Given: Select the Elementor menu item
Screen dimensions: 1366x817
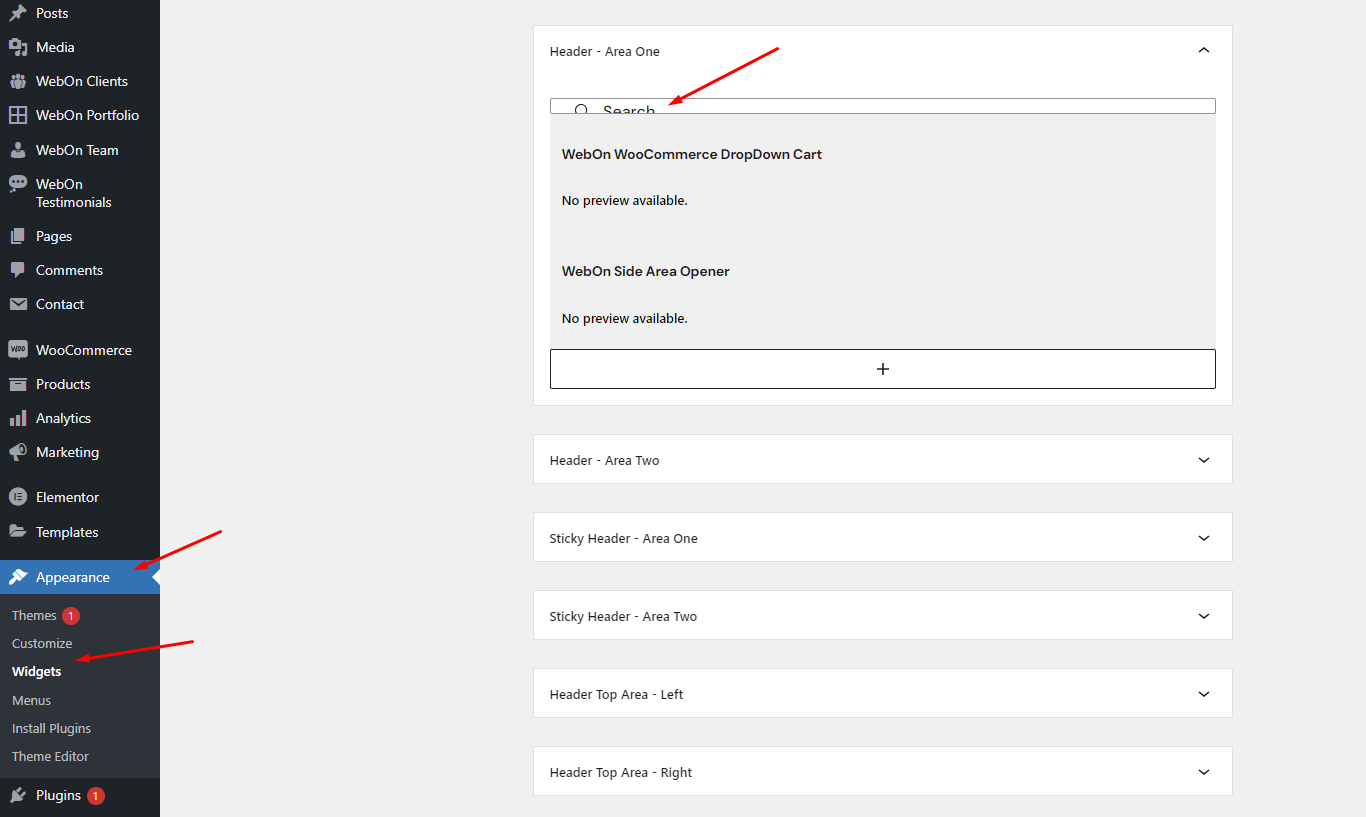Looking at the screenshot, I should coord(67,497).
